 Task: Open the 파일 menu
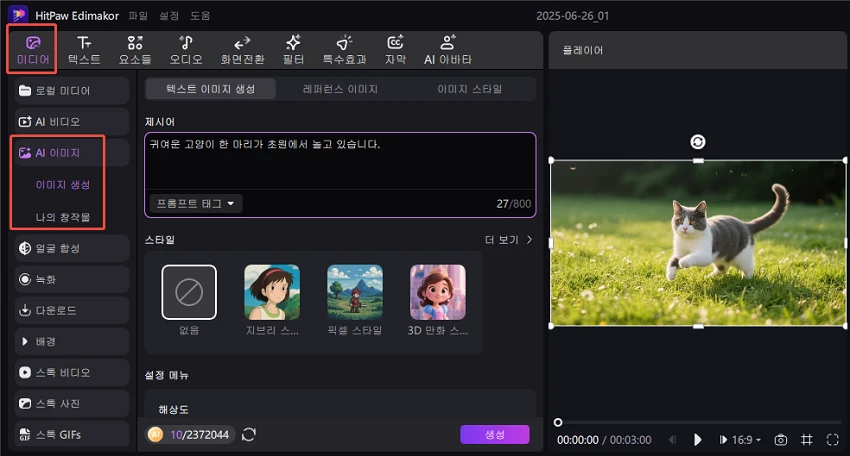pyautogui.click(x=138, y=16)
